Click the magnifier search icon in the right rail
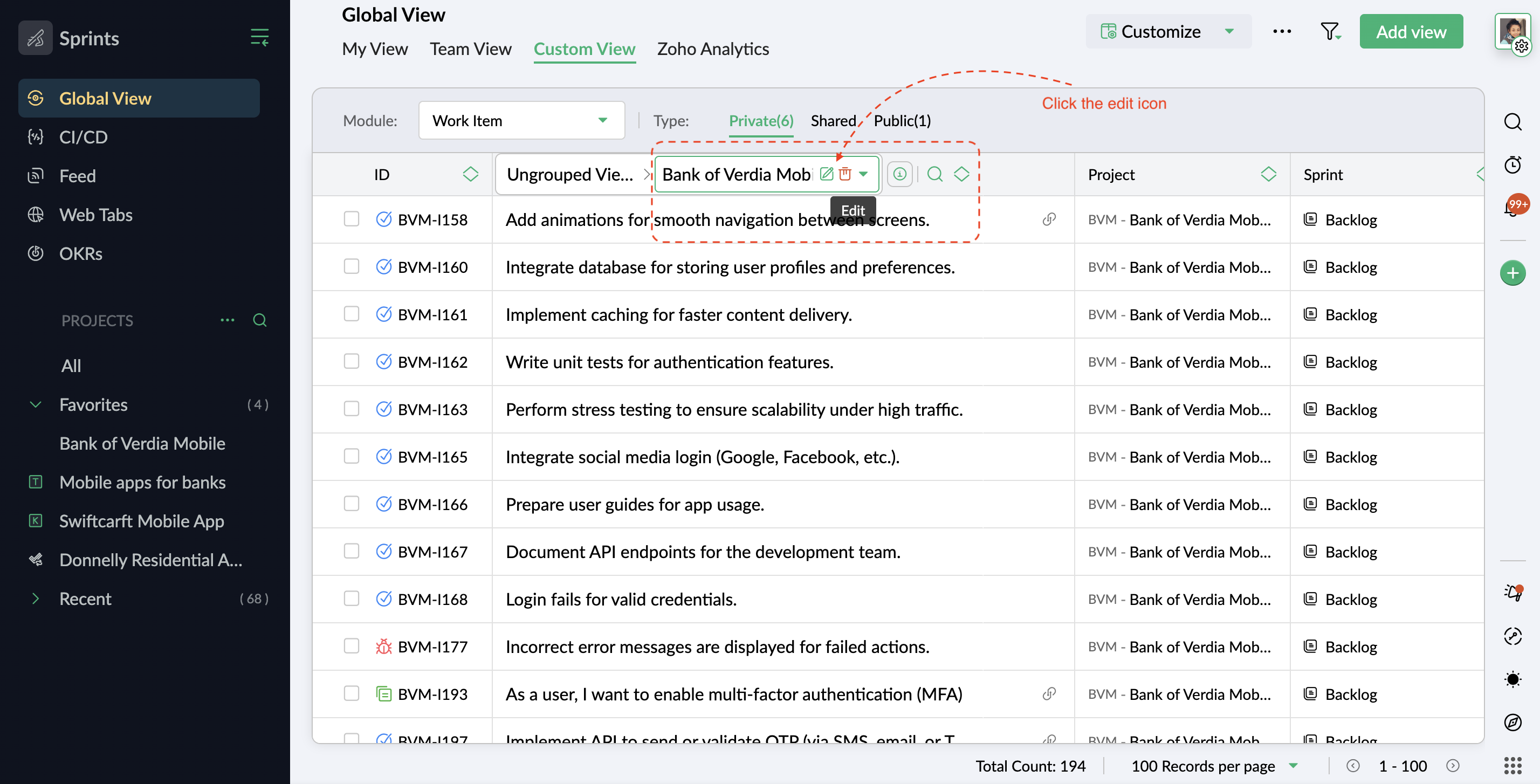Viewport: 1540px width, 784px height. click(x=1512, y=121)
